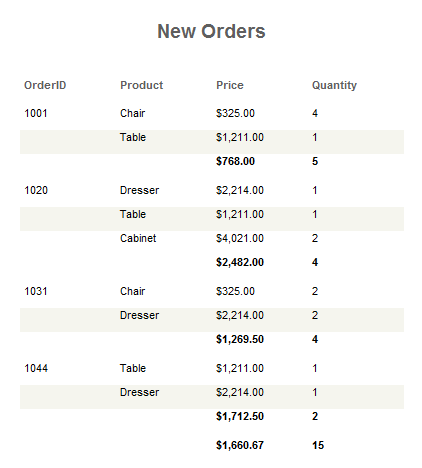422x468 pixels.
Task: Select the Cabinet product cell
Action: pyautogui.click(x=138, y=238)
